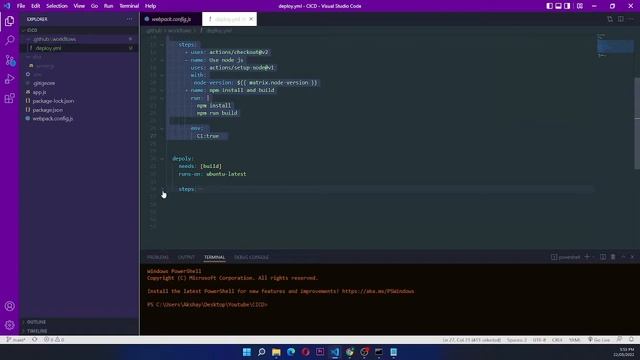Open the Run and Debug view
The width and height of the screenshot is (640, 360).
point(9,79)
